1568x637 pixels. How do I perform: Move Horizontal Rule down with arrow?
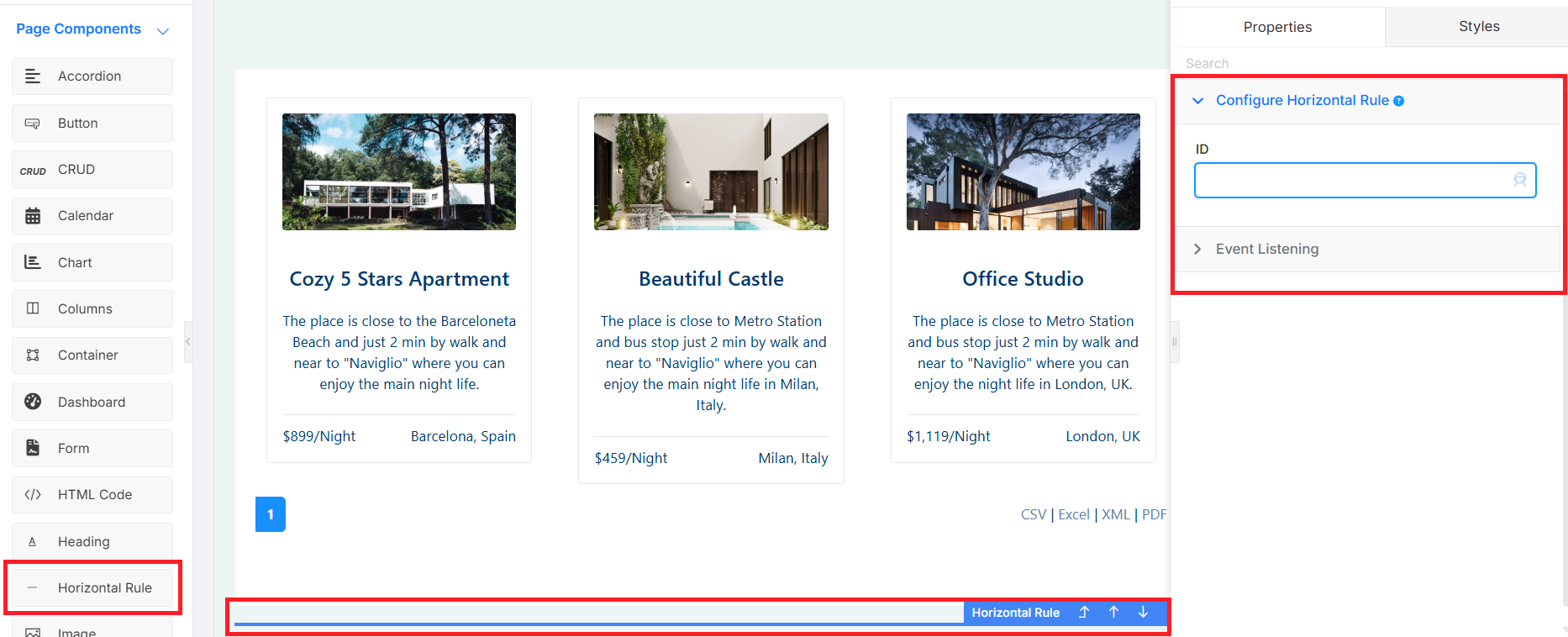(1143, 613)
